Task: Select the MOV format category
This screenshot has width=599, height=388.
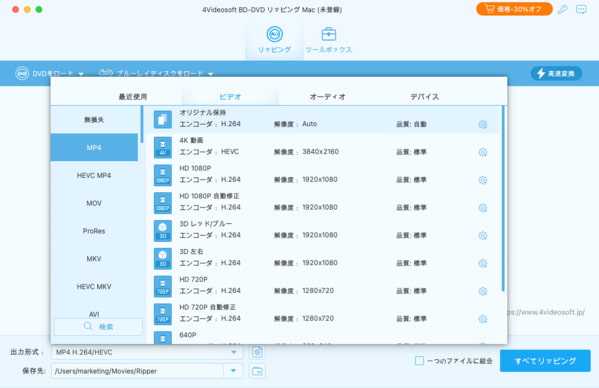Action: tap(94, 203)
